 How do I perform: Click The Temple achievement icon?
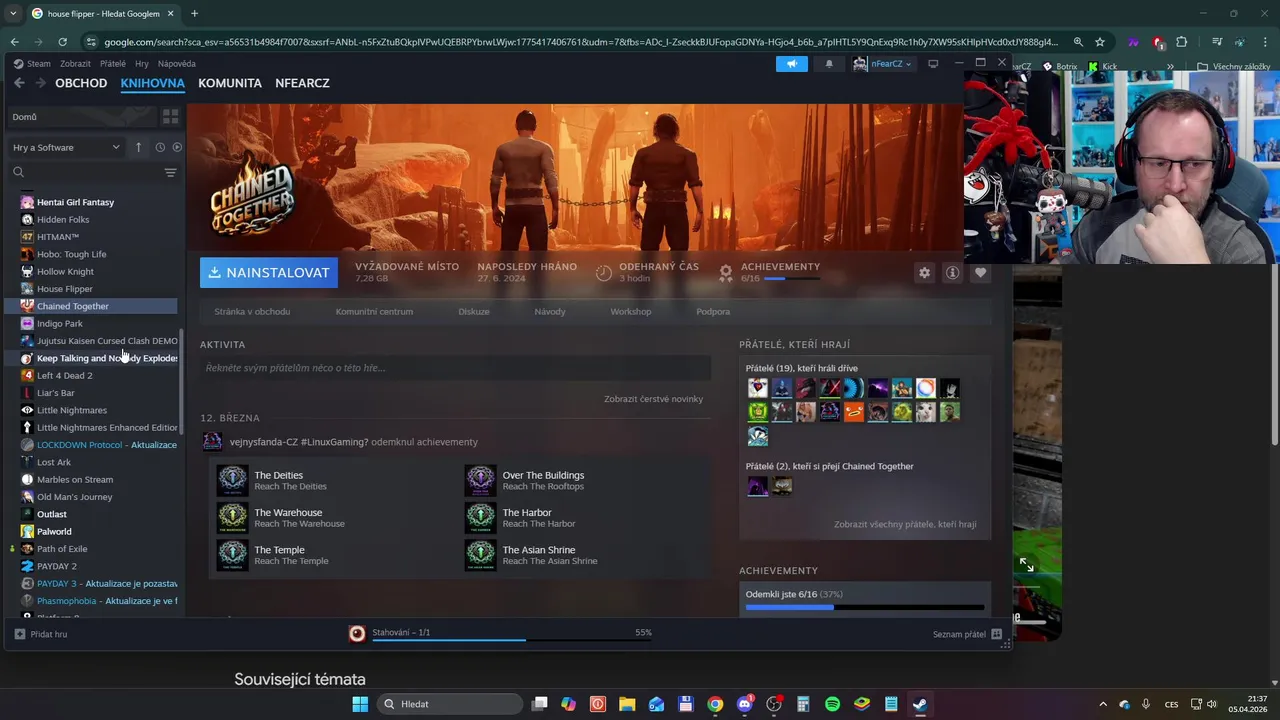(232, 554)
